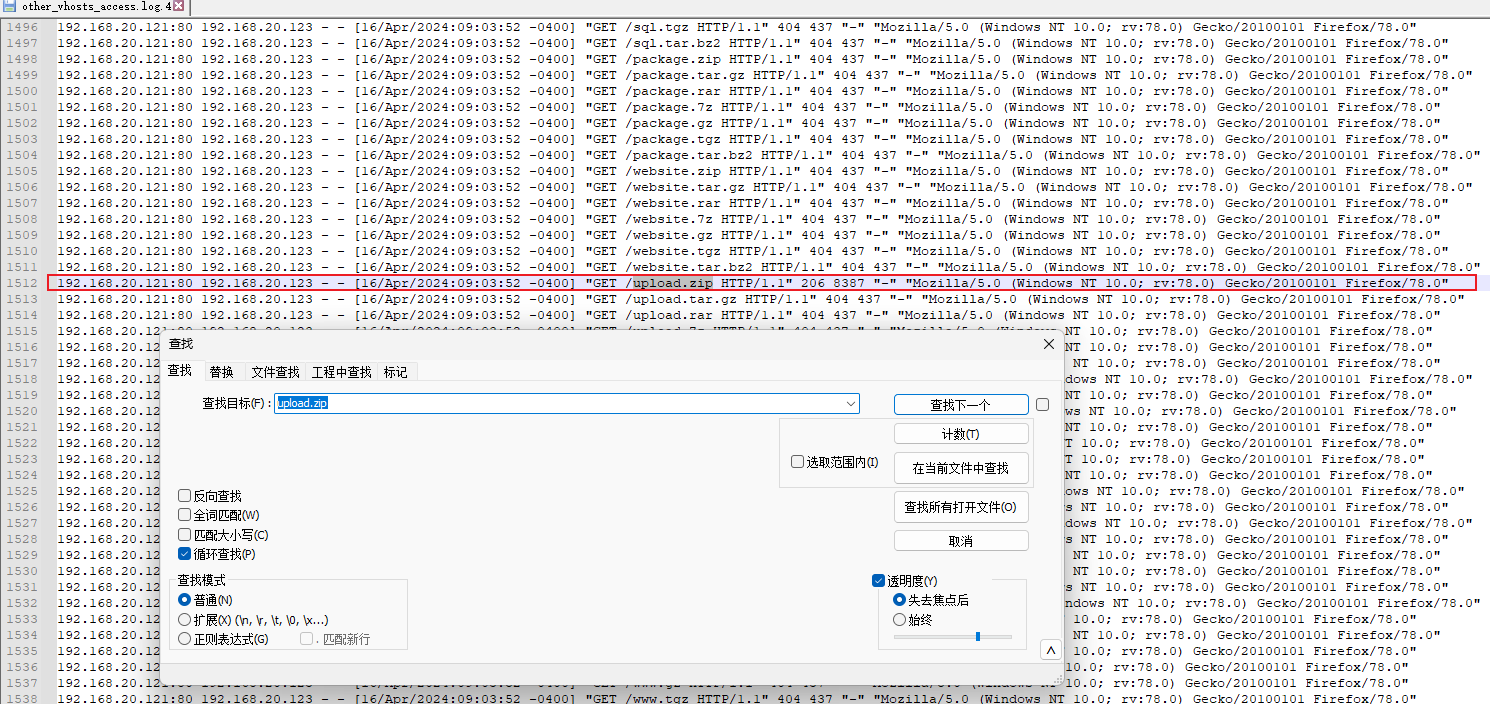This screenshot has width=1490, height=704.
Task: Click /sql.tar.bz2 in line 1497
Action: pyautogui.click(x=673, y=43)
